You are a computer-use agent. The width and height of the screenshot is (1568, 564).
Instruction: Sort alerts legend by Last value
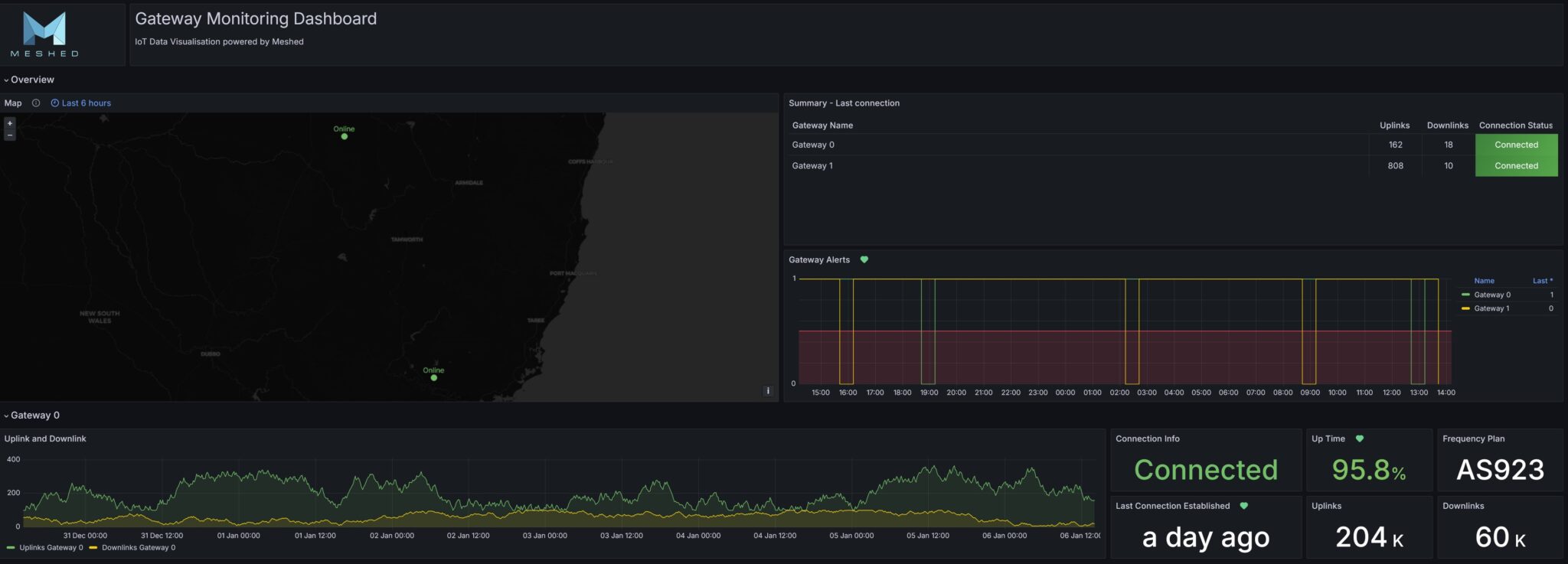pyautogui.click(x=1542, y=281)
